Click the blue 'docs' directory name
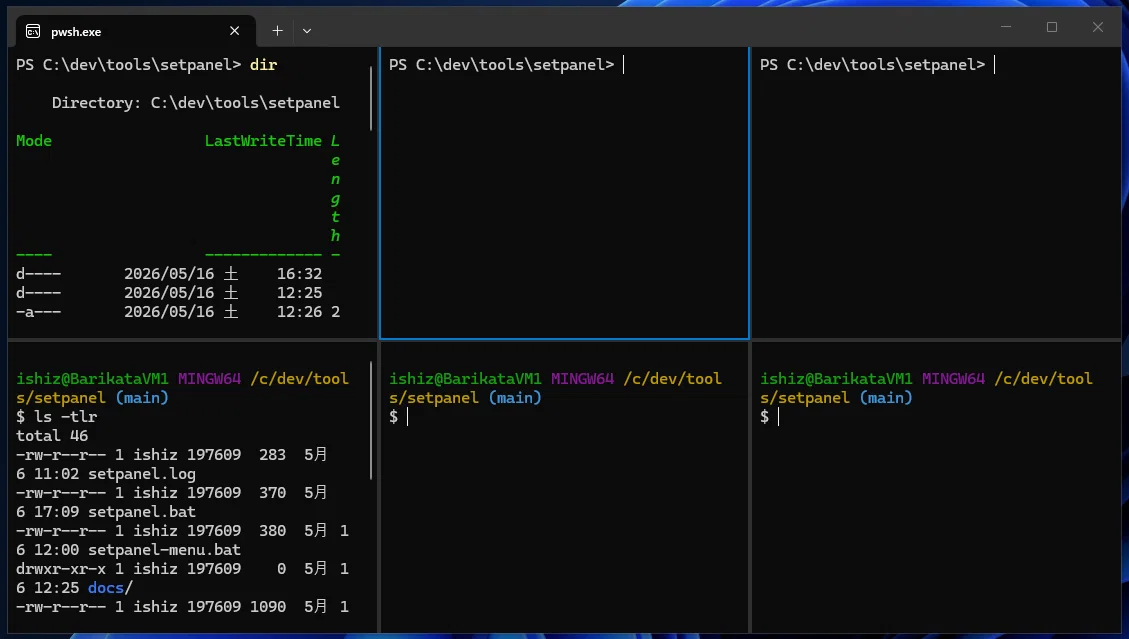The image size is (1129, 639). [x=106, y=588]
